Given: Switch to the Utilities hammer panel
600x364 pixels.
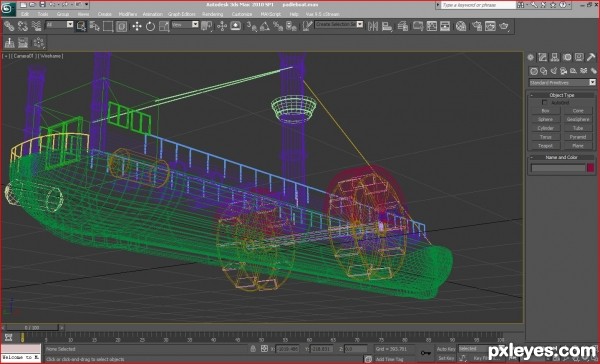Looking at the screenshot, I should pos(591,57).
